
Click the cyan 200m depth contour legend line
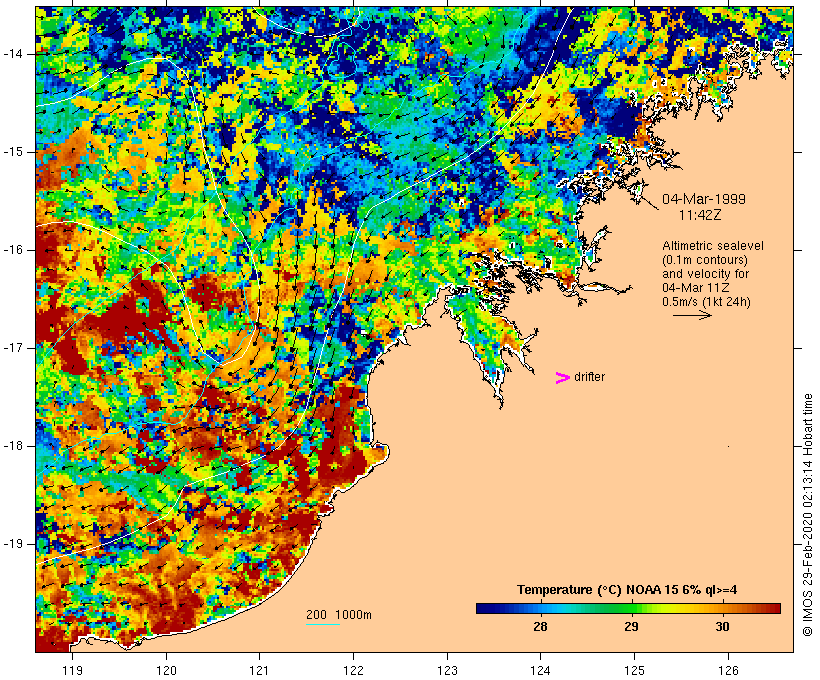pos(323,624)
